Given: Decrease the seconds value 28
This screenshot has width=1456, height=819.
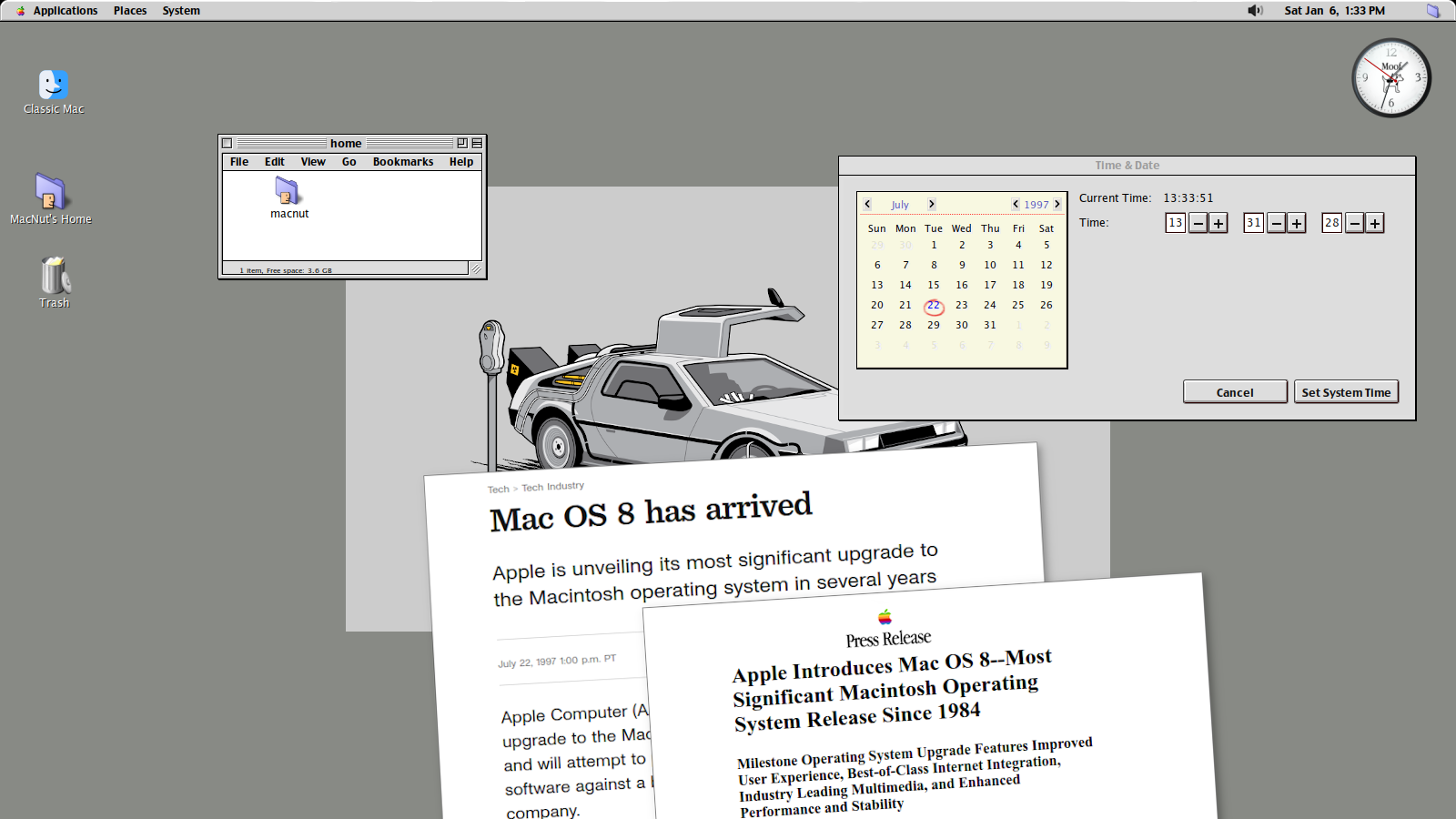Looking at the screenshot, I should 1355,223.
